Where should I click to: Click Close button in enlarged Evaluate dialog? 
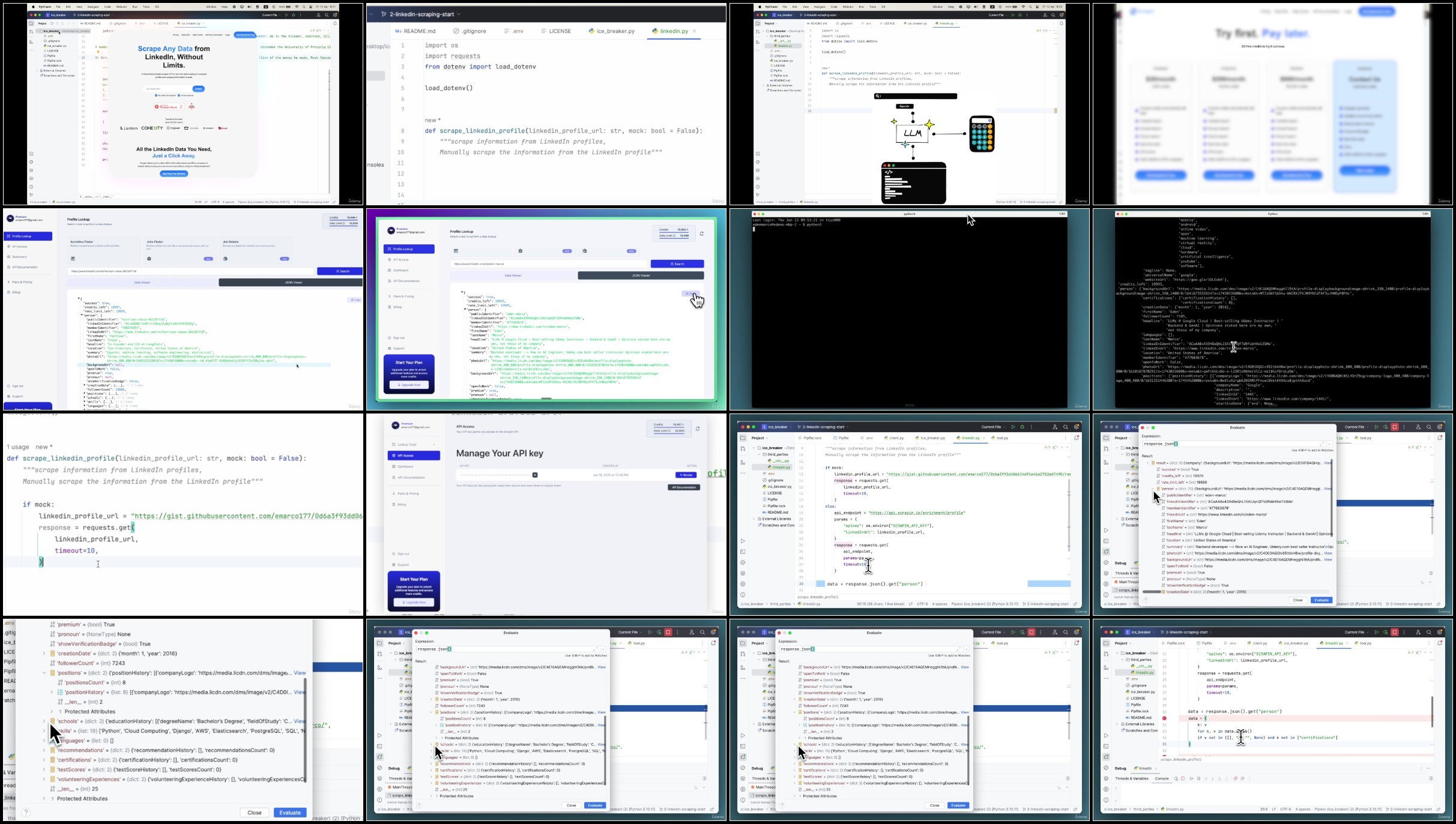pyautogui.click(x=255, y=813)
